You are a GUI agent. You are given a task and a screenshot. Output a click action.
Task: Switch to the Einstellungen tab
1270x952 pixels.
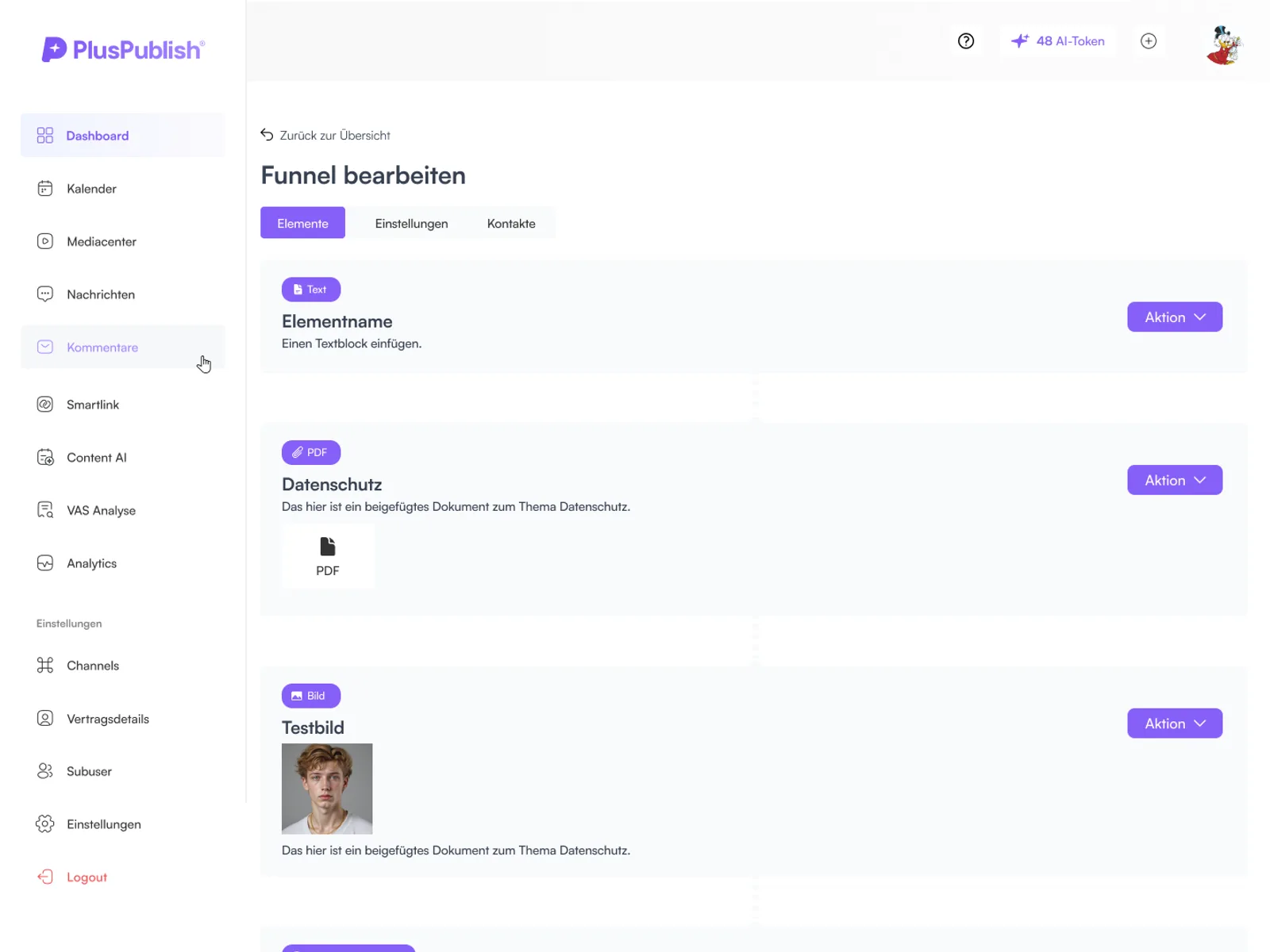click(411, 223)
